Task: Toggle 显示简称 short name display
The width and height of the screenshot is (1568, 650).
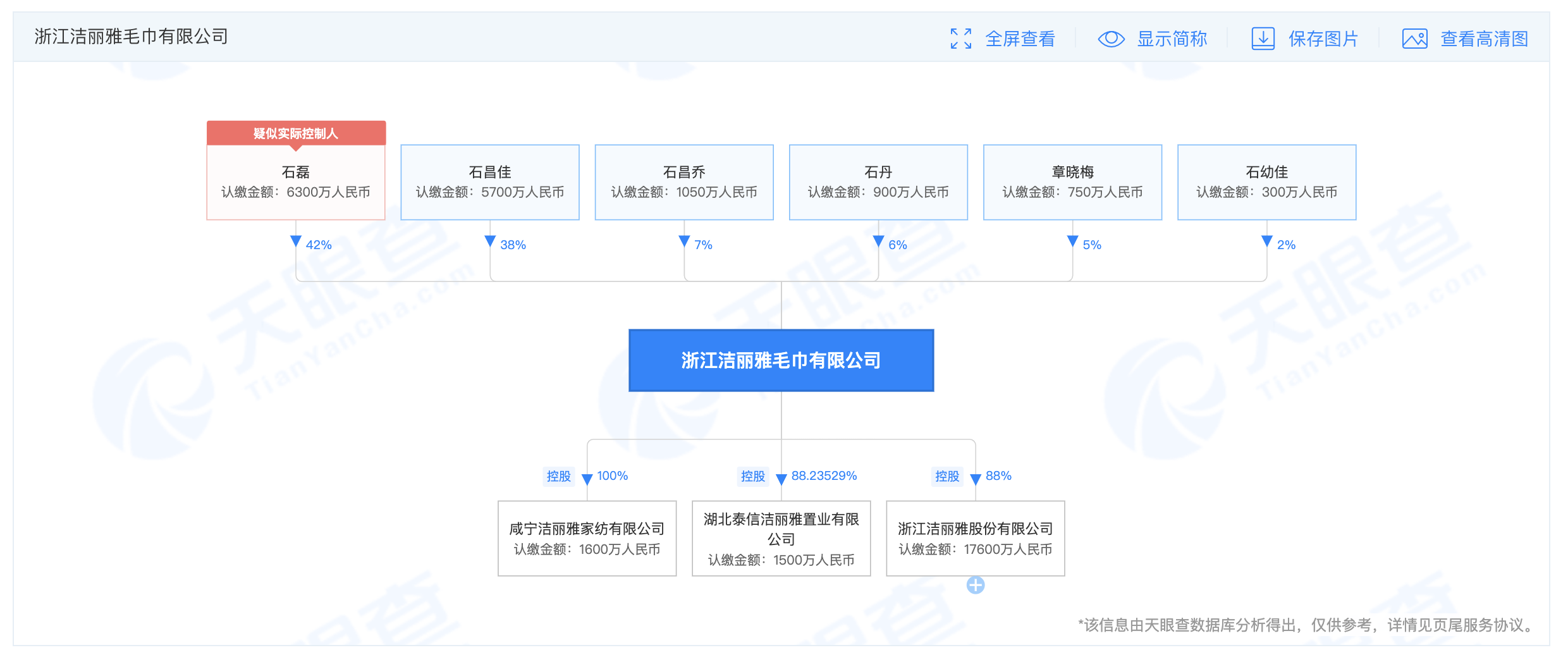Action: pos(1172,39)
